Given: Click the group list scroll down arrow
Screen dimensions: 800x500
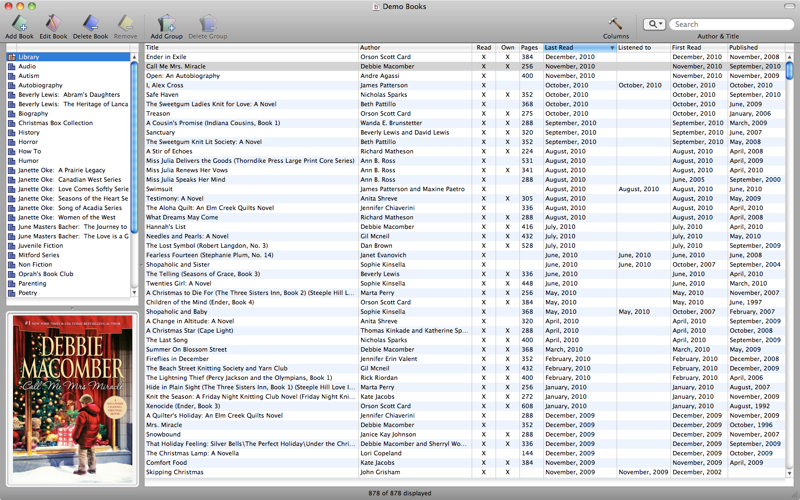Looking at the screenshot, I should pyautogui.click(x=134, y=293).
